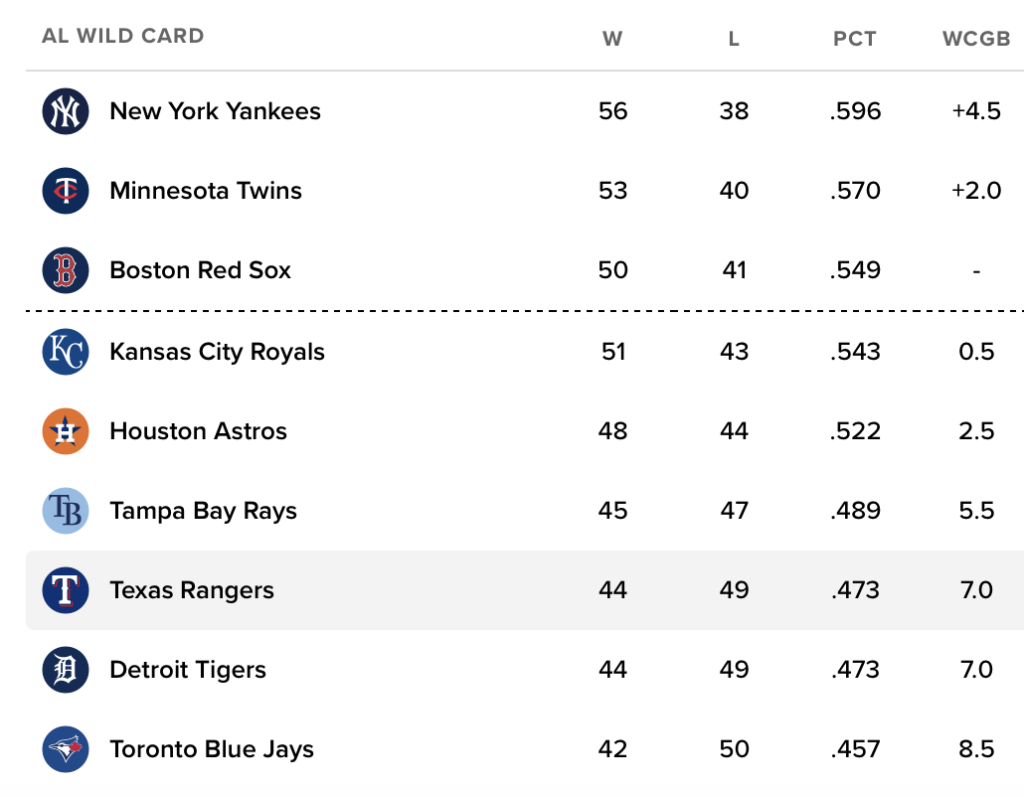Click the Texas Rangers logo
This screenshot has height=797, width=1024.
(x=66, y=590)
